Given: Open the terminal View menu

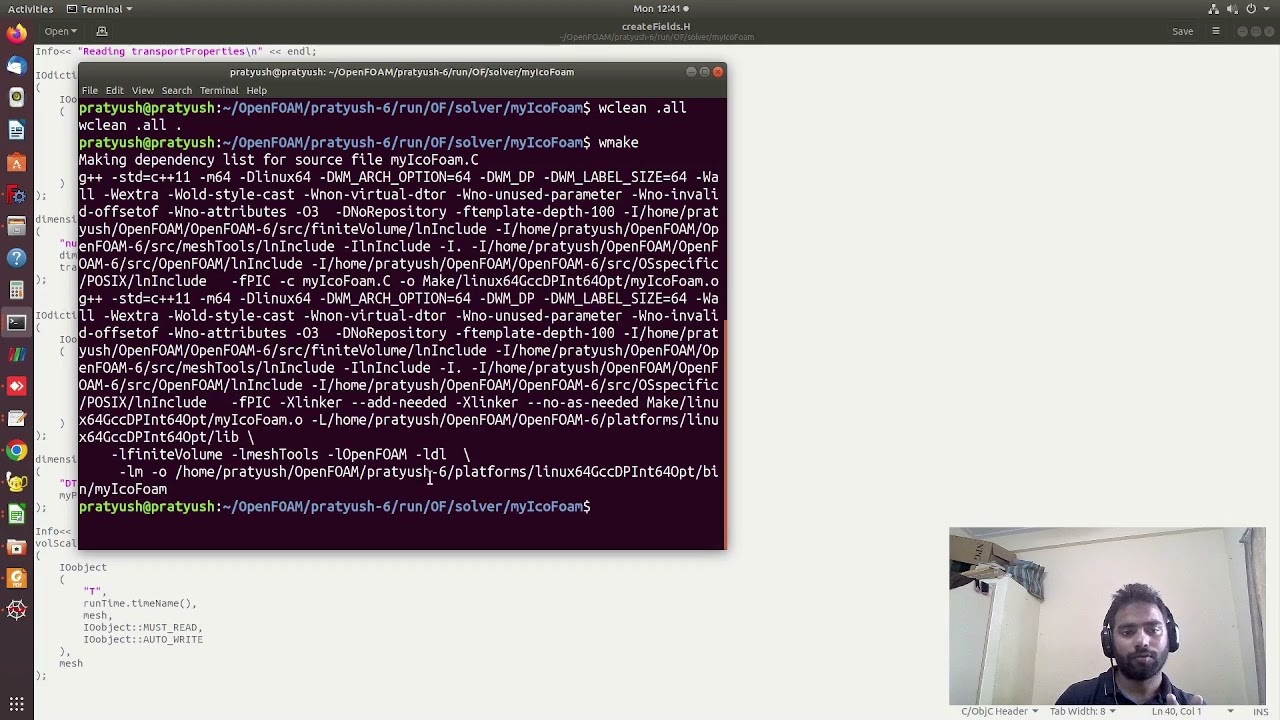Looking at the screenshot, I should pos(143,90).
